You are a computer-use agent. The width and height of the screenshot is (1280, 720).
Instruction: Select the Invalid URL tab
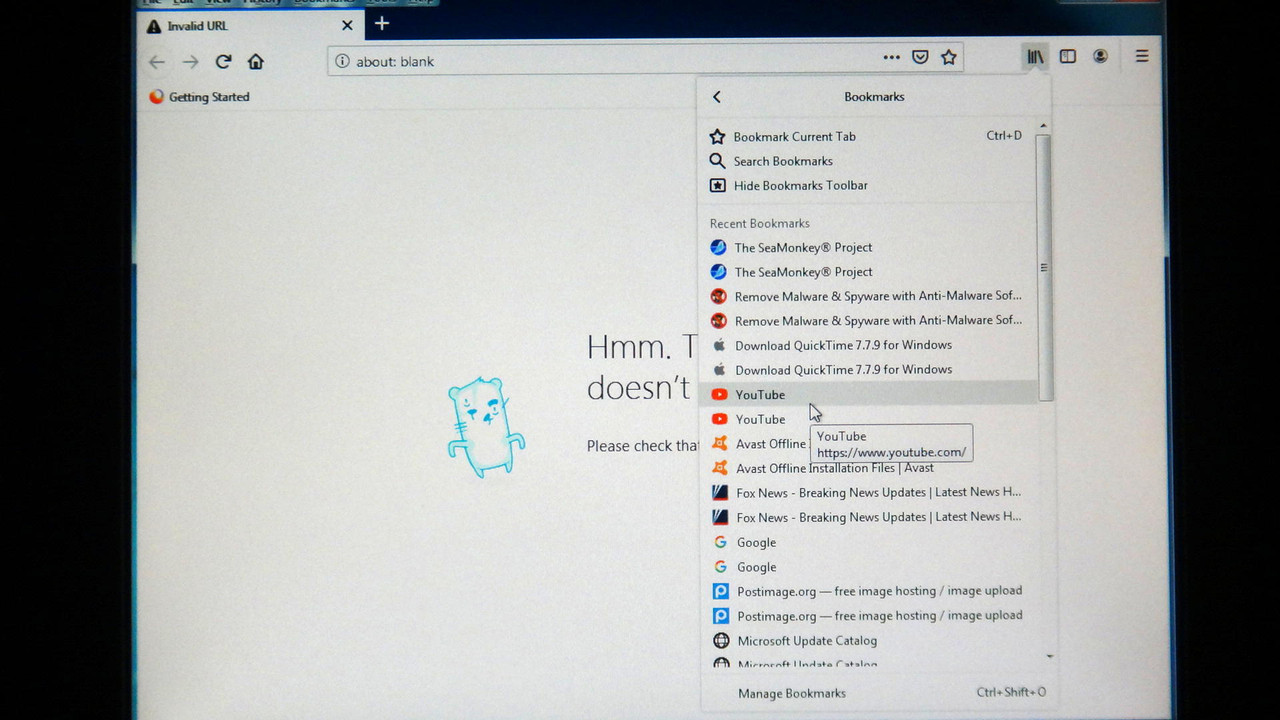[x=249, y=26]
